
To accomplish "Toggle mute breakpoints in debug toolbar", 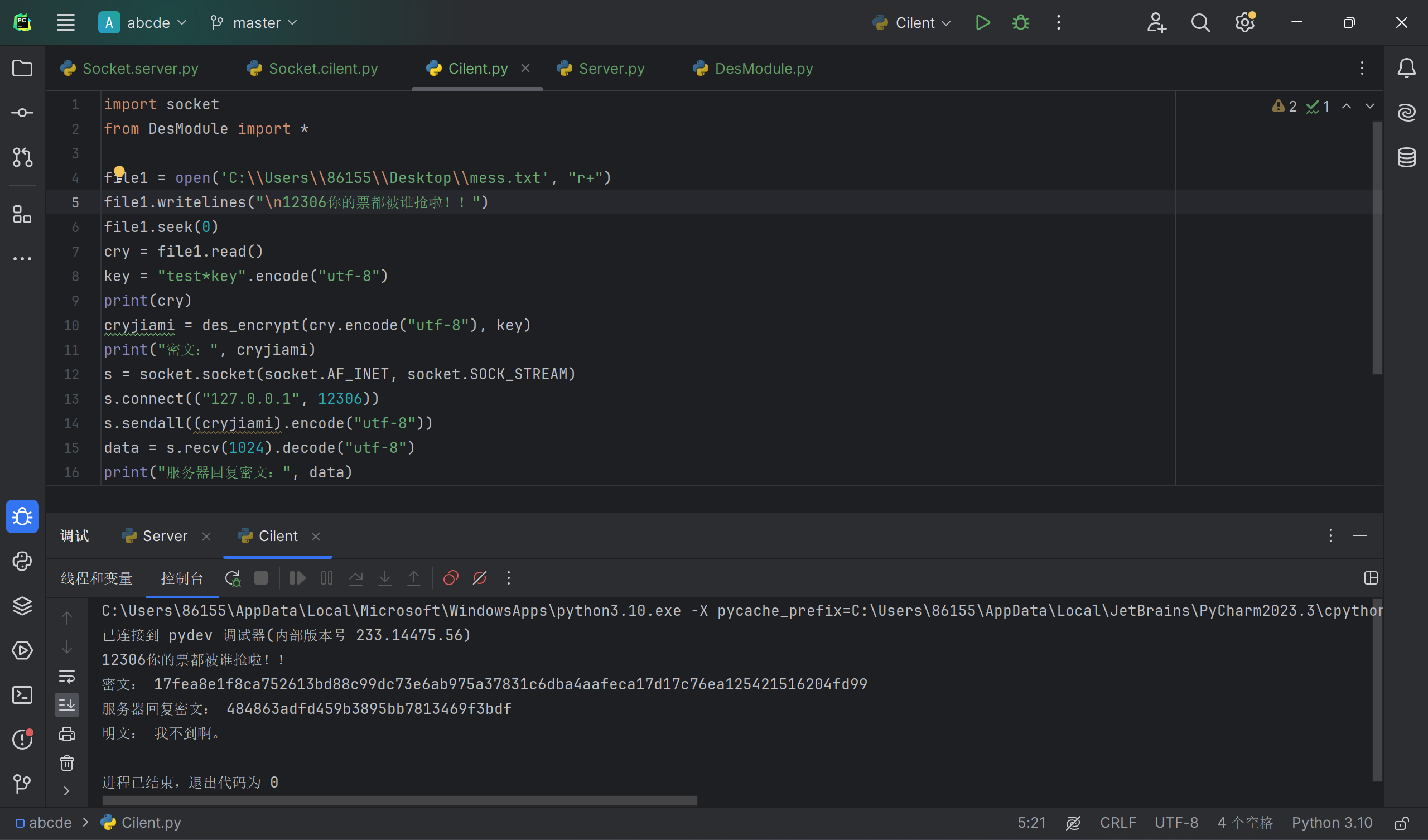I will (479, 578).
